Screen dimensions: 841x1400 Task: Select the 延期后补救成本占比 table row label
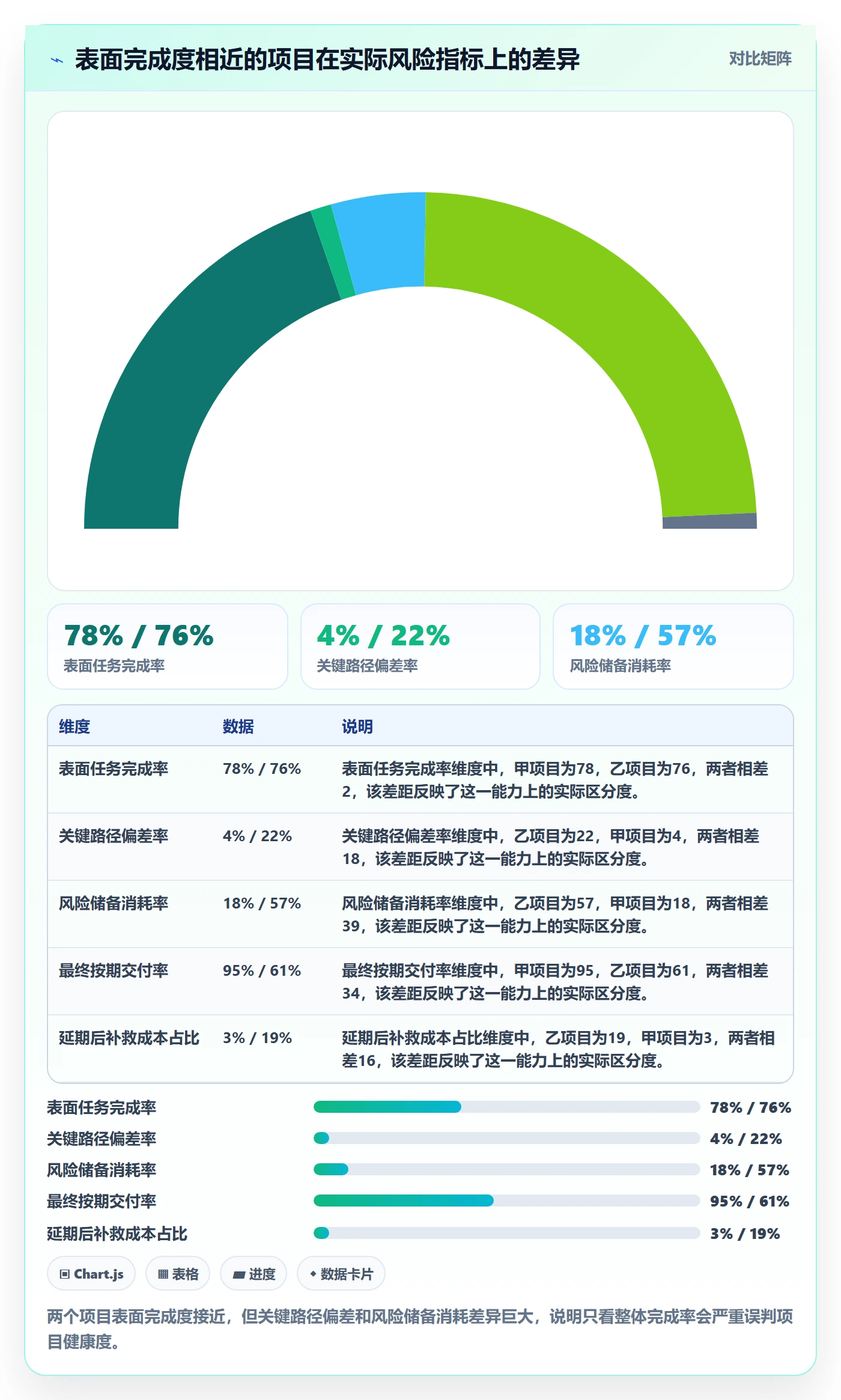tap(129, 1038)
